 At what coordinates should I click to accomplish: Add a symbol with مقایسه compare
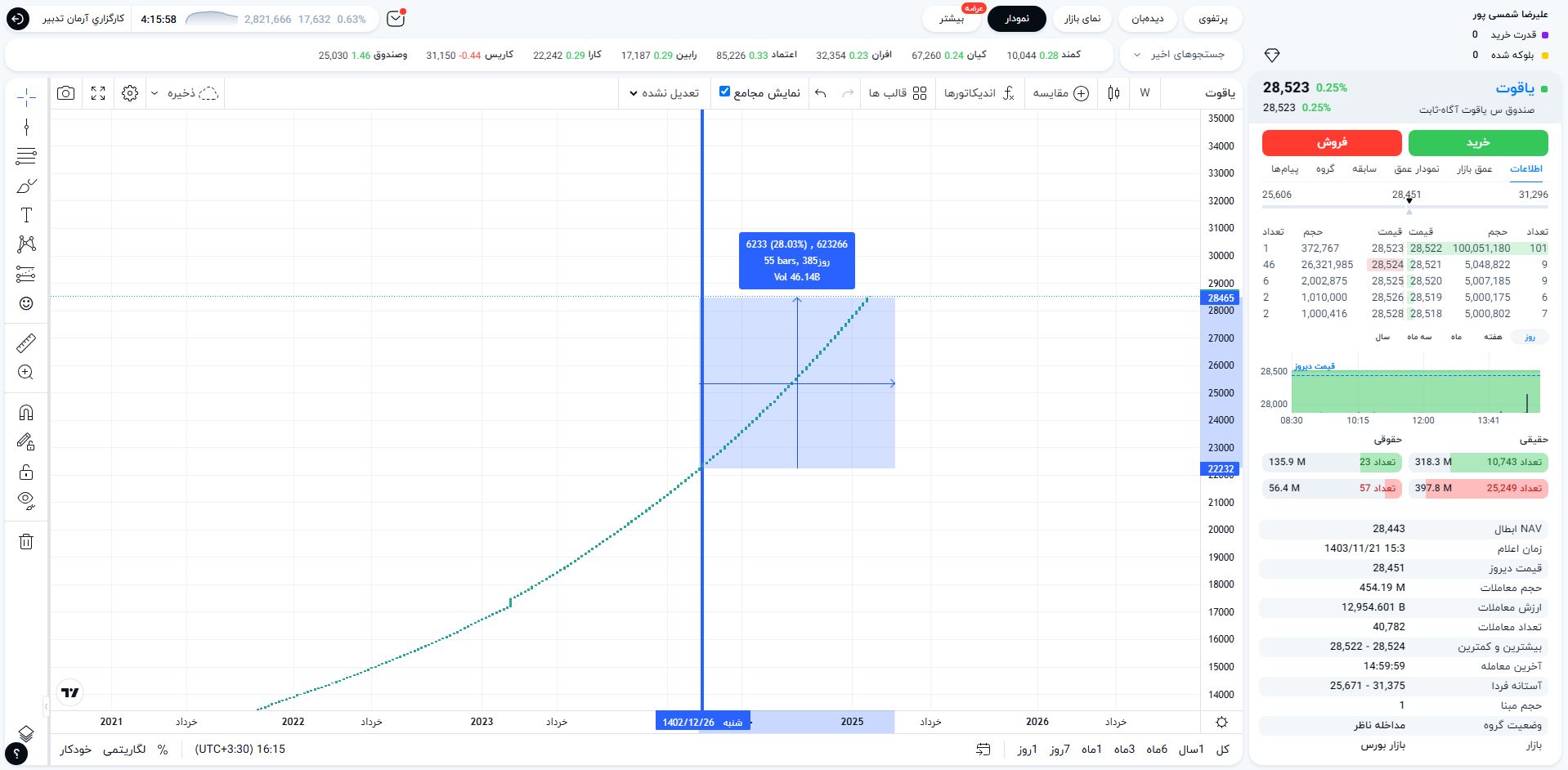tap(1060, 93)
